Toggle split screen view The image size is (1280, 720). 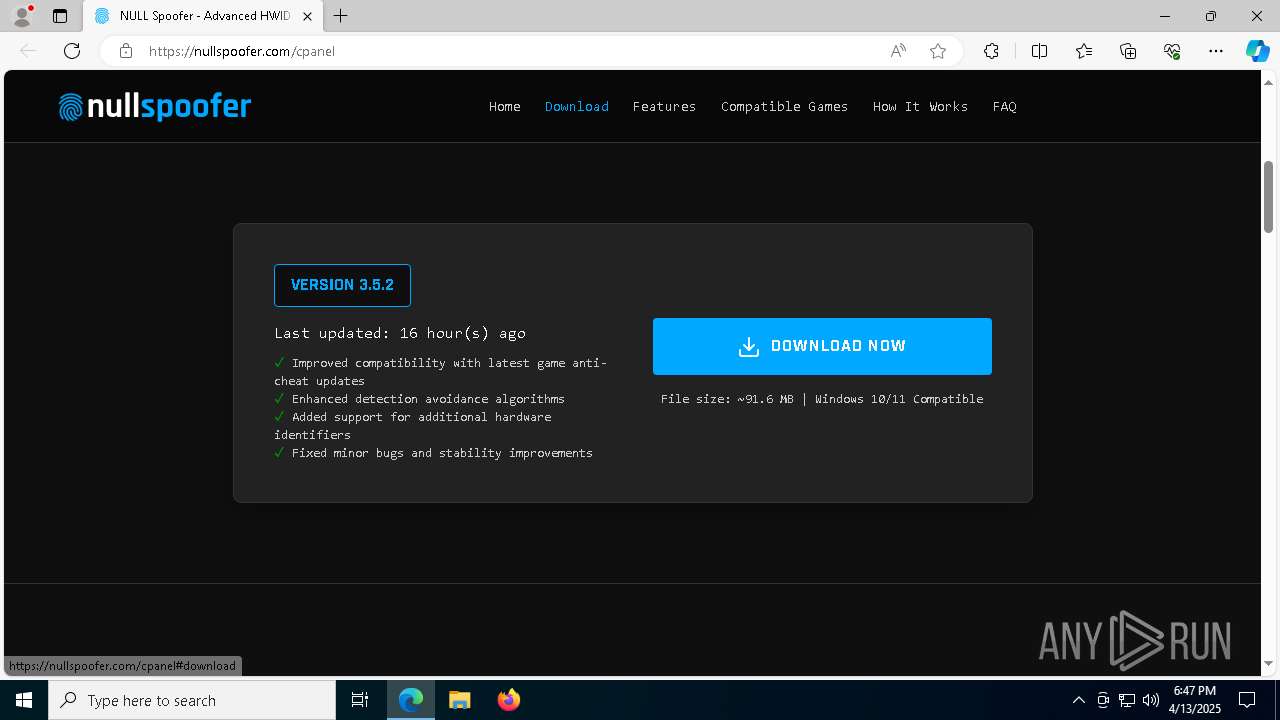click(x=1039, y=51)
